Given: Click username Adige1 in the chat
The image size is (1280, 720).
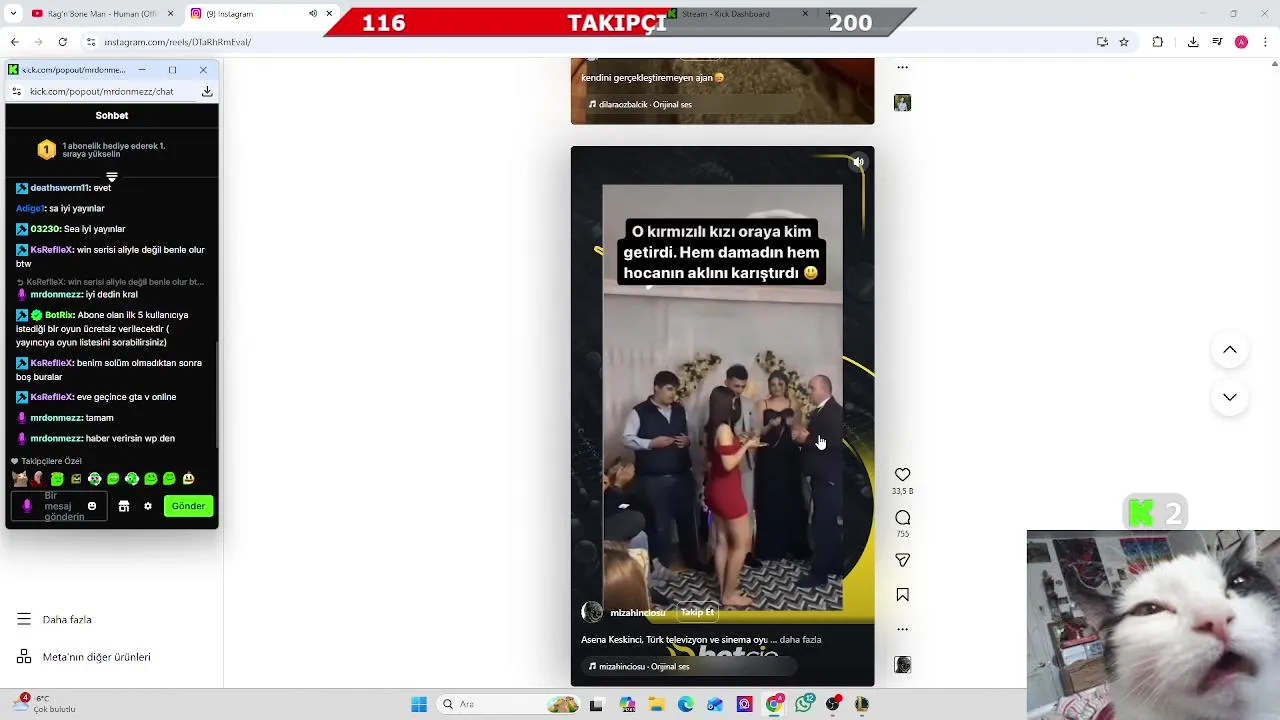Looking at the screenshot, I should point(30,209).
